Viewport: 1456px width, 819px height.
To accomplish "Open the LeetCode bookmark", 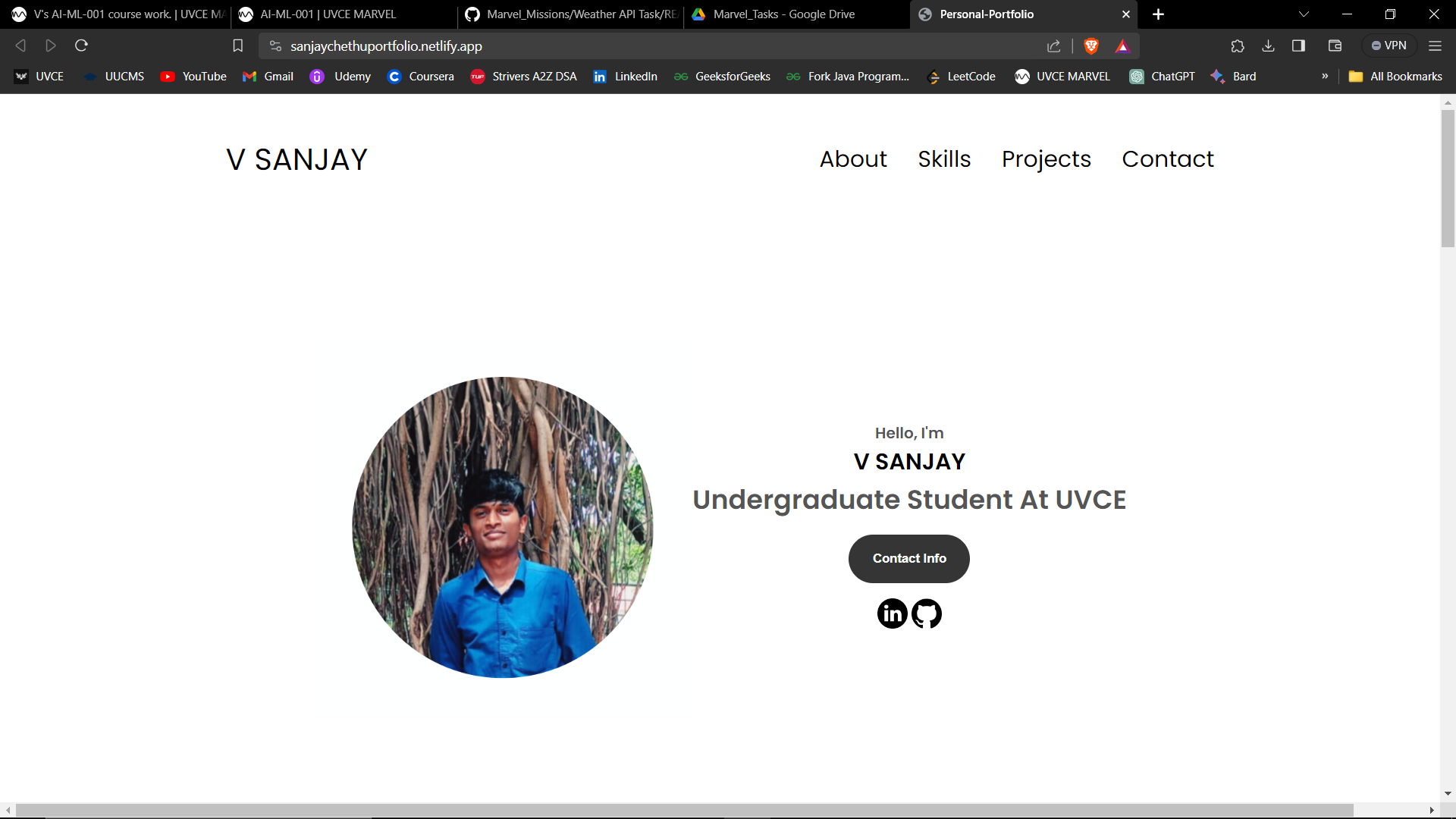I will [962, 77].
